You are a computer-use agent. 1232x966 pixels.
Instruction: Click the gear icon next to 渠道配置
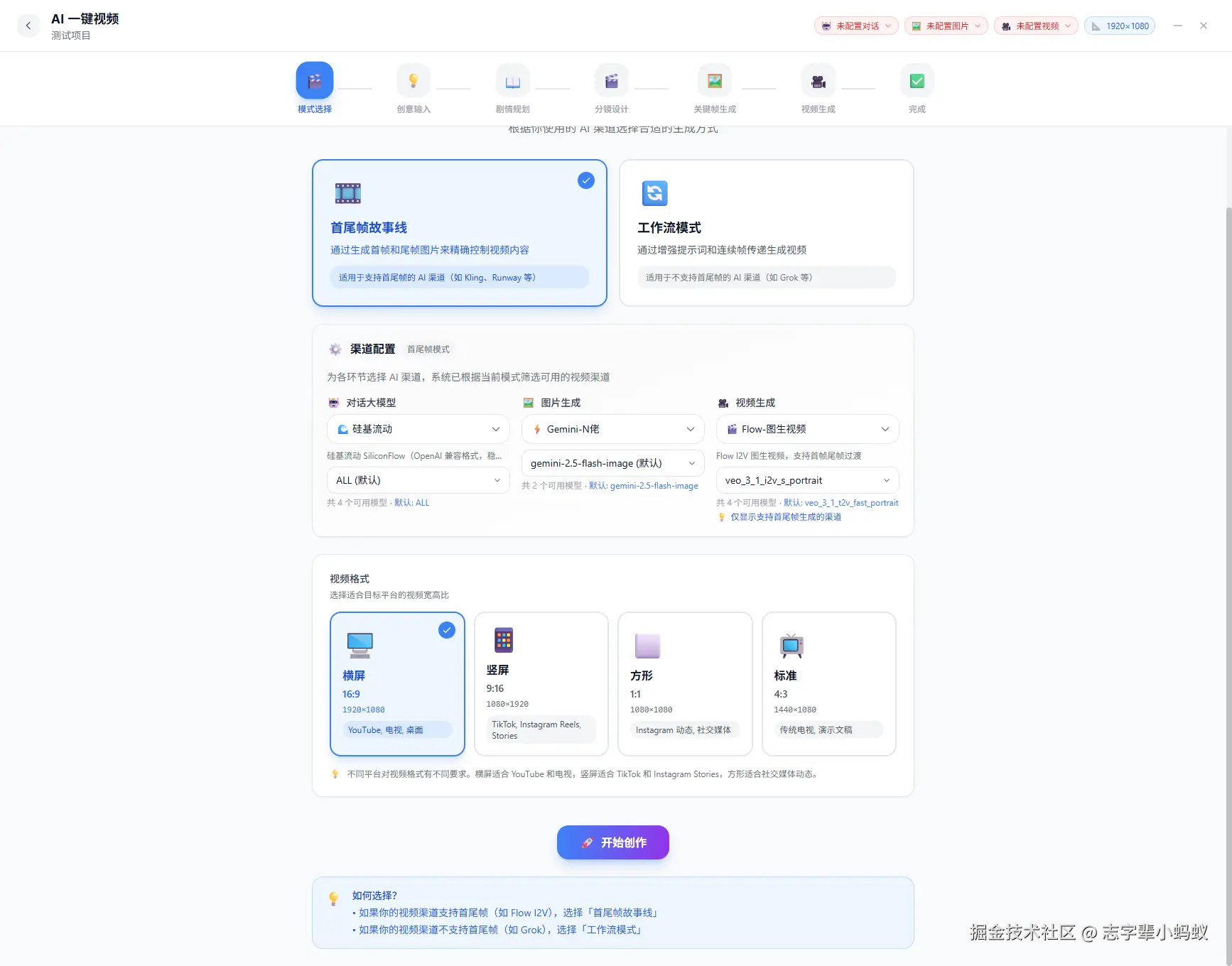(x=335, y=349)
